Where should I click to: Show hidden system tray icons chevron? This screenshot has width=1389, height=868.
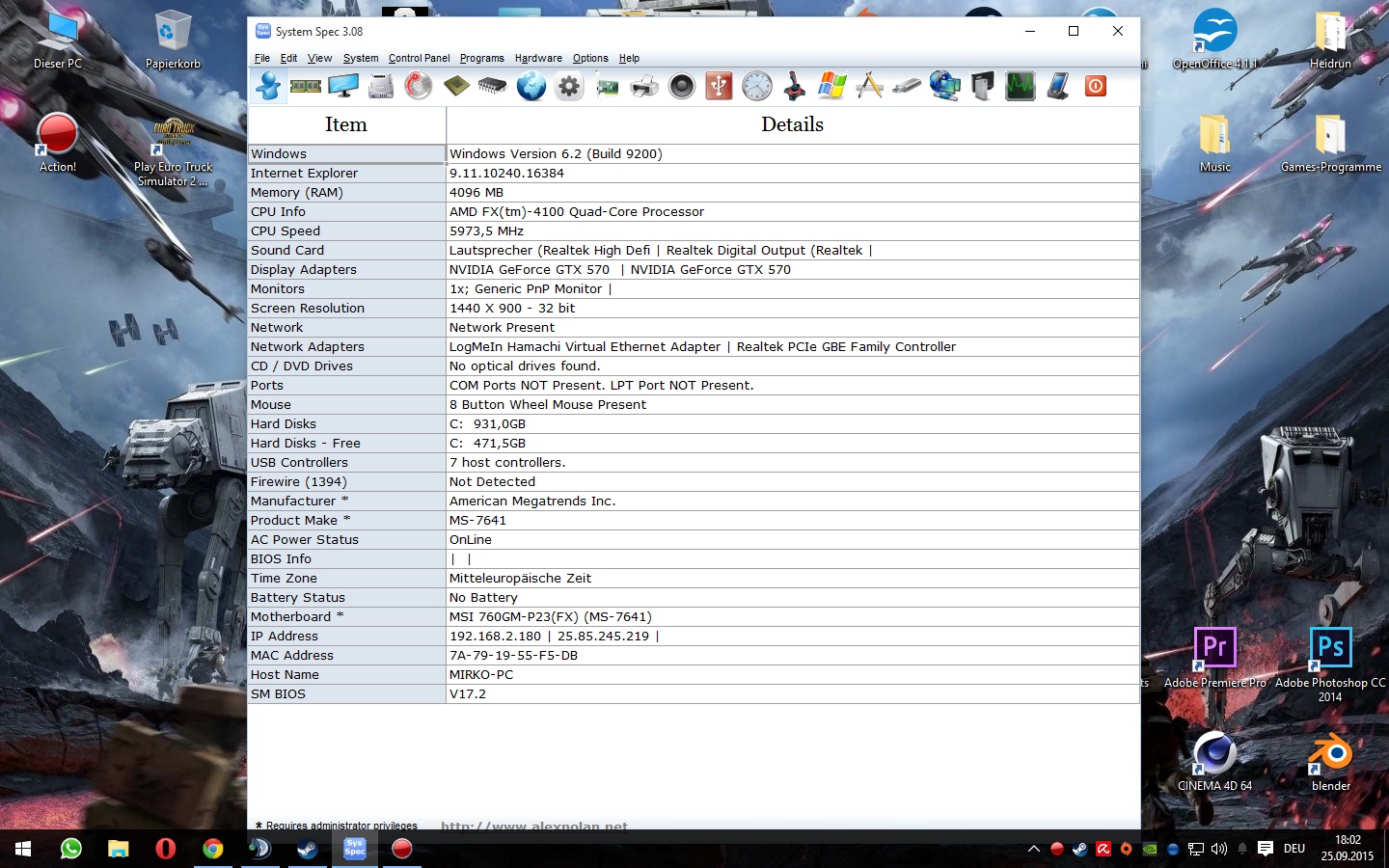pyautogui.click(x=1034, y=849)
